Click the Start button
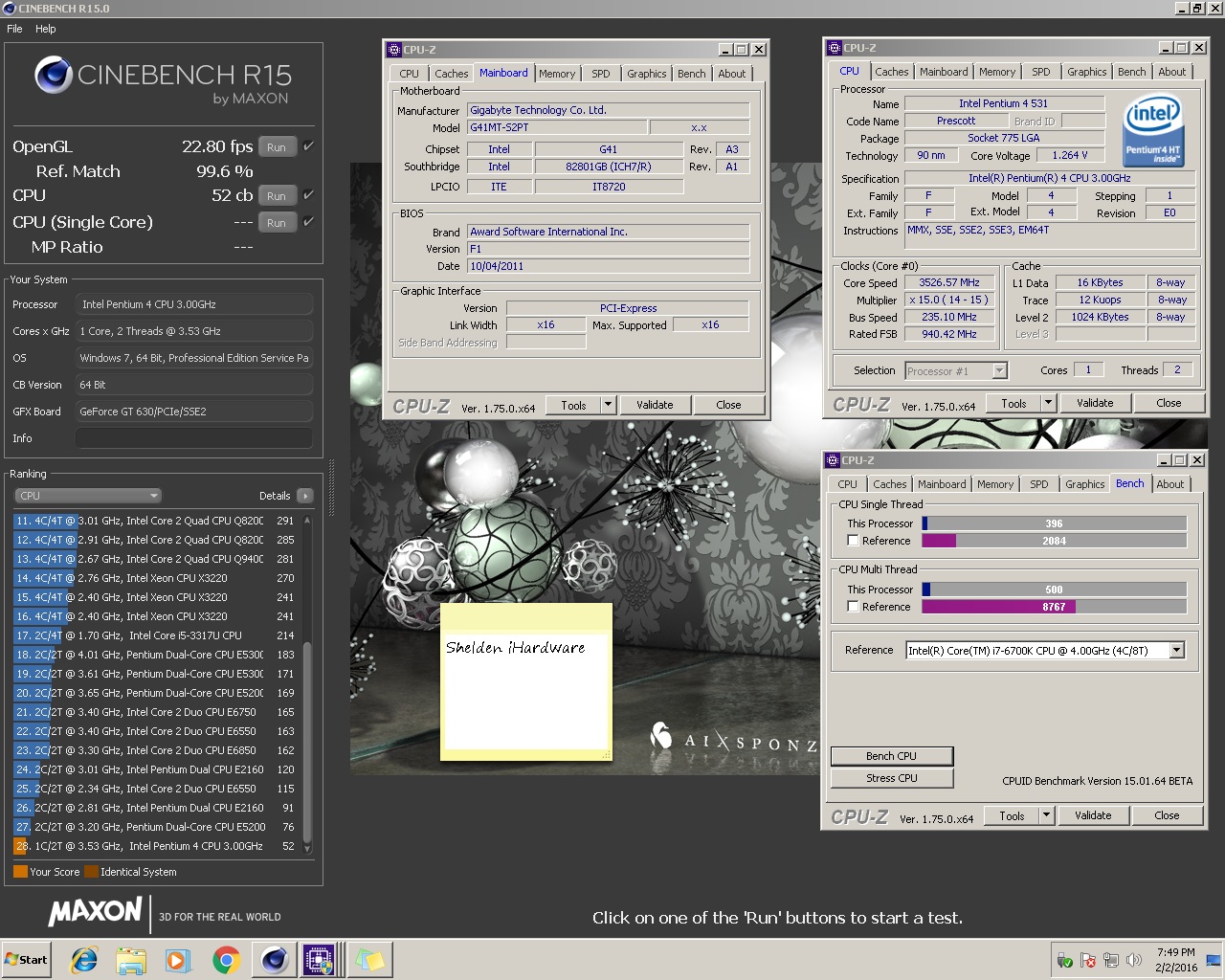Image resolution: width=1225 pixels, height=980 pixels. tap(27, 960)
